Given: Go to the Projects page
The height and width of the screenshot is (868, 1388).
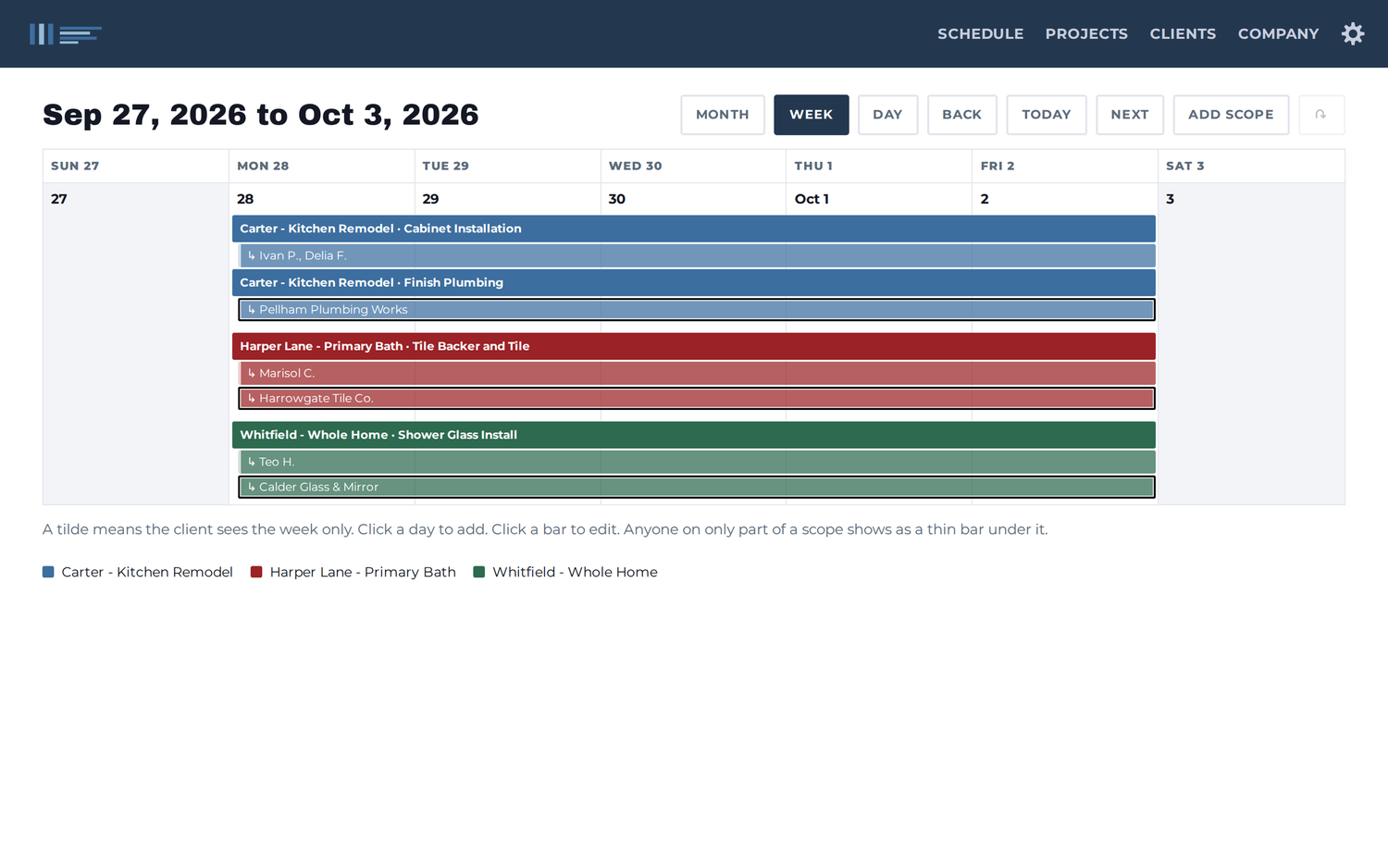Looking at the screenshot, I should pyautogui.click(x=1086, y=34).
